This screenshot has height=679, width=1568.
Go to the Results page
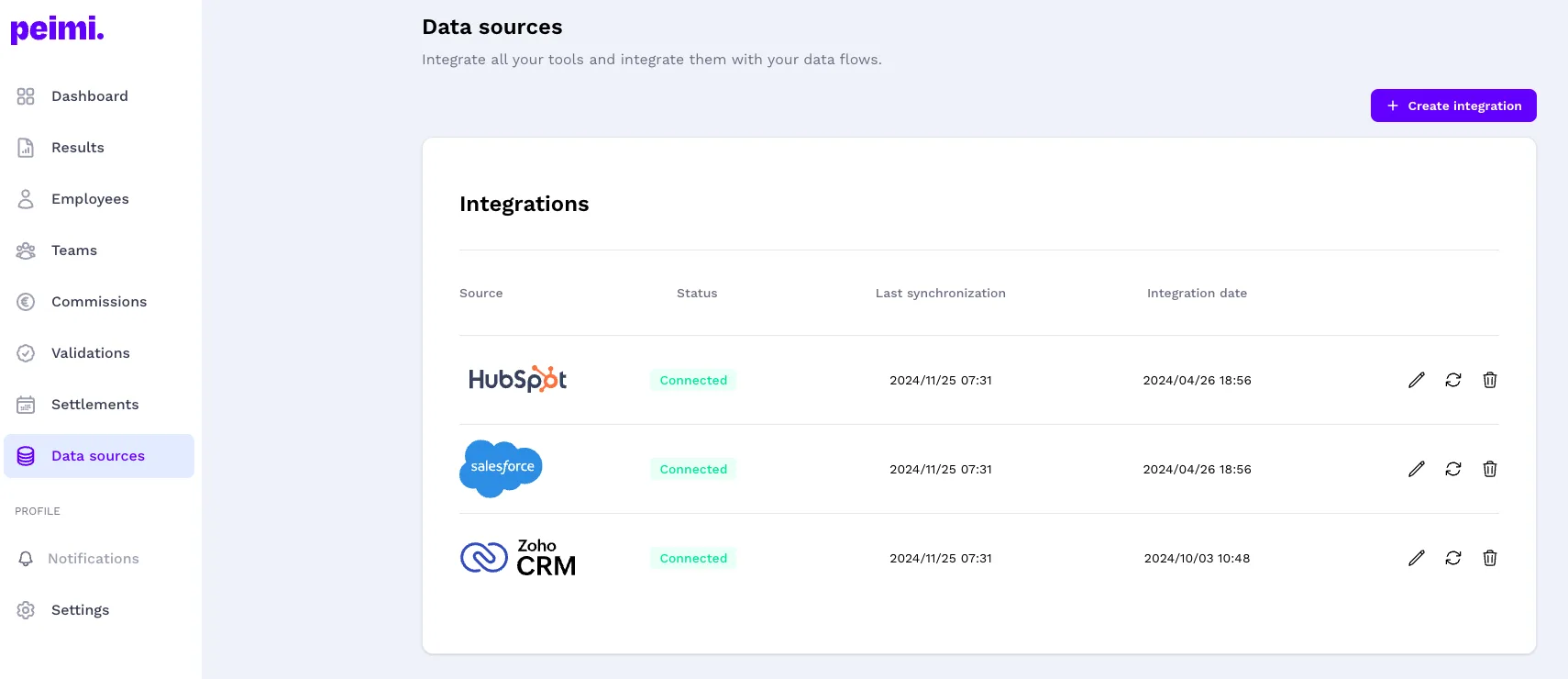click(99, 148)
